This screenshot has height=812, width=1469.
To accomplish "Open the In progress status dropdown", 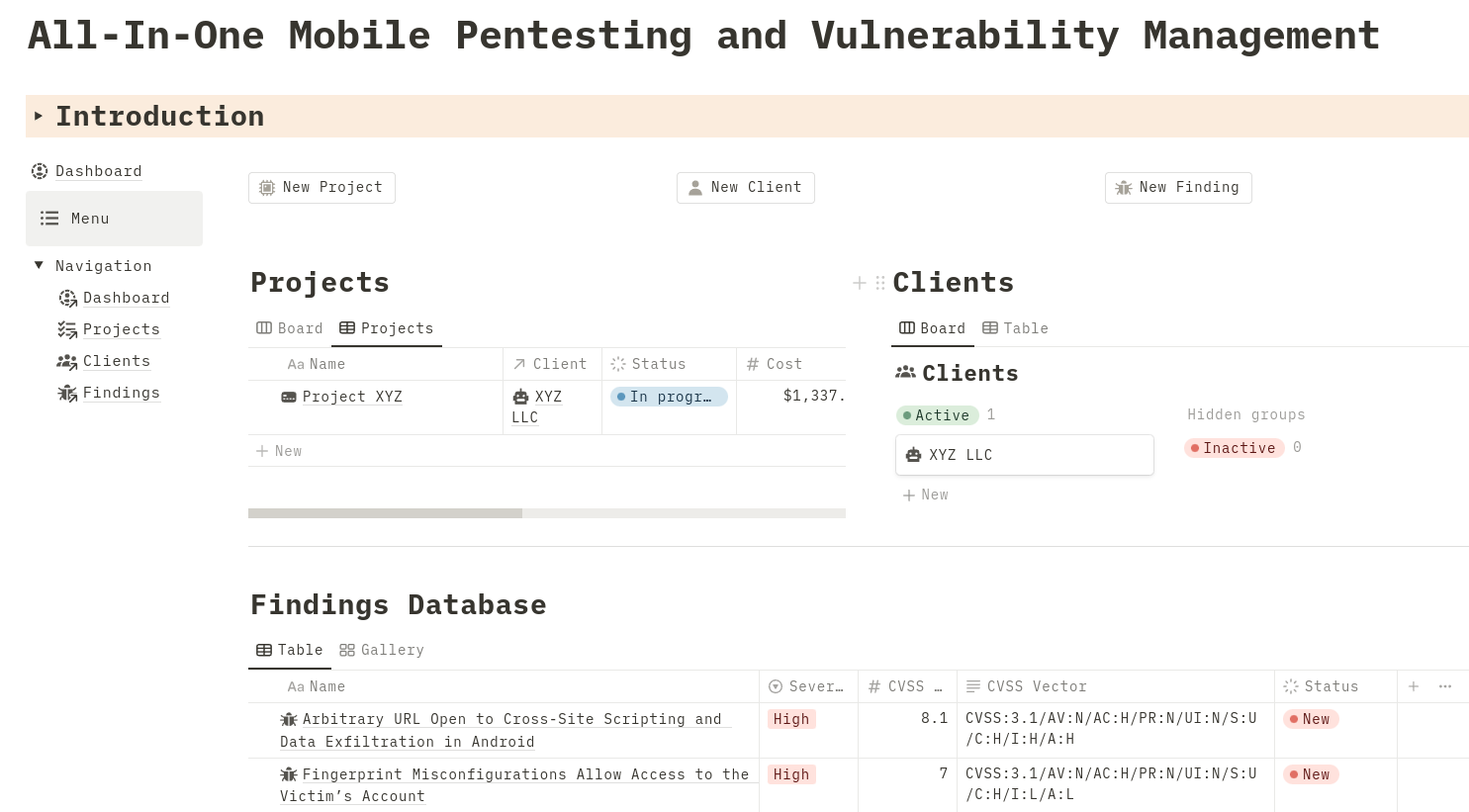I will tap(669, 397).
